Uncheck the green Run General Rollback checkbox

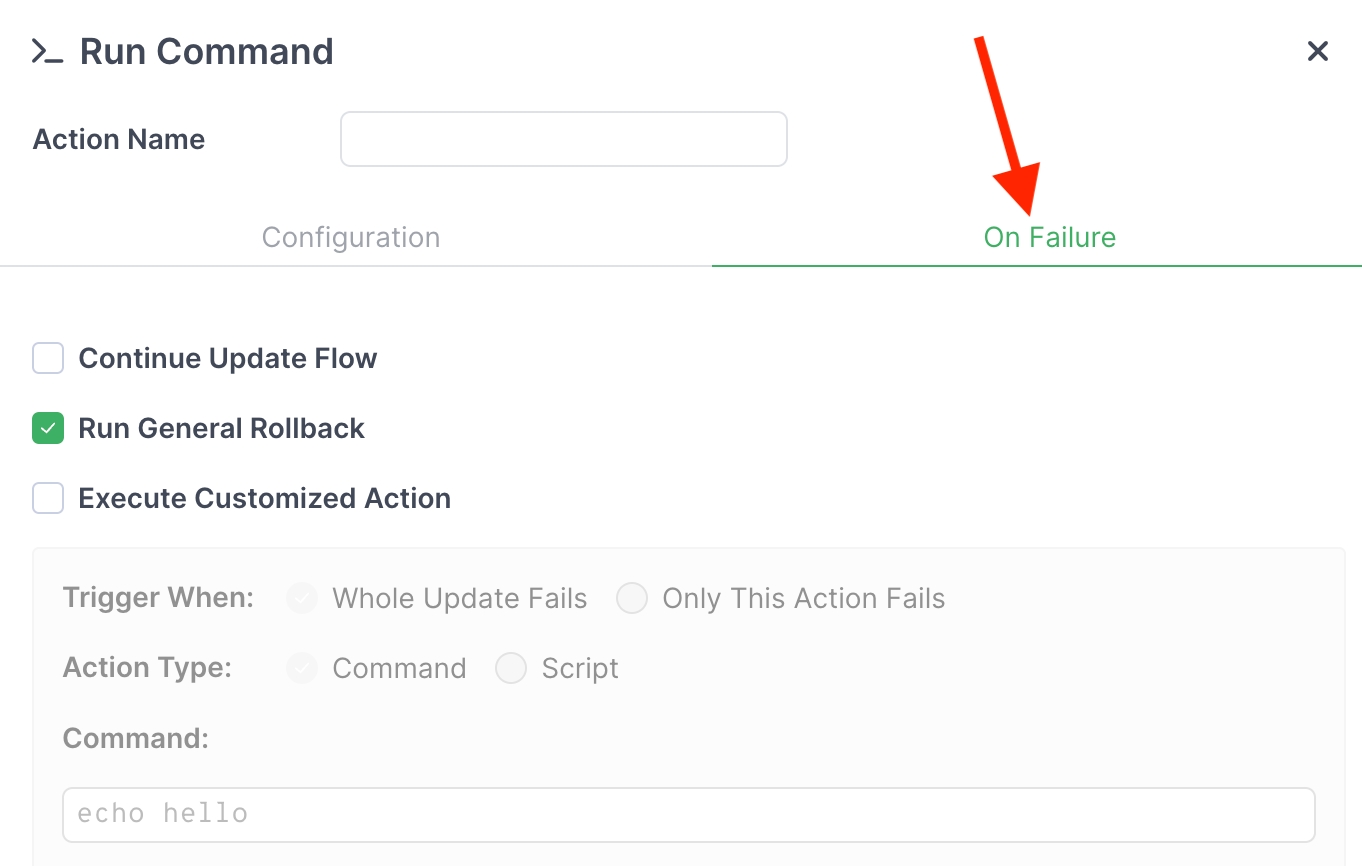coord(48,428)
